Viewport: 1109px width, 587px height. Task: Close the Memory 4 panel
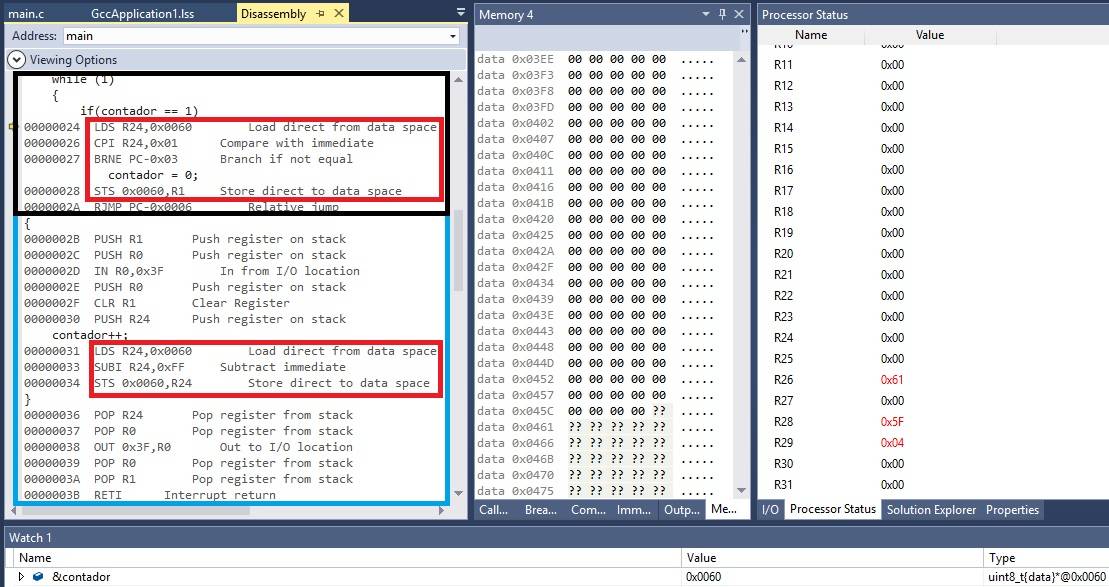click(x=739, y=14)
